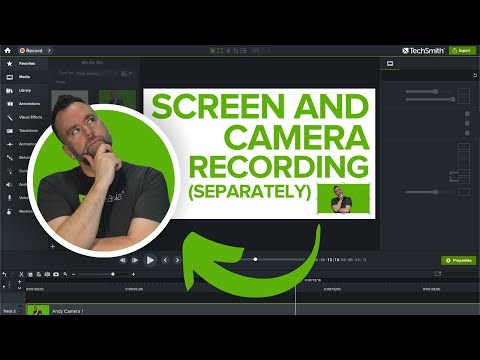Zoom out the timeline with minus

tap(74, 274)
